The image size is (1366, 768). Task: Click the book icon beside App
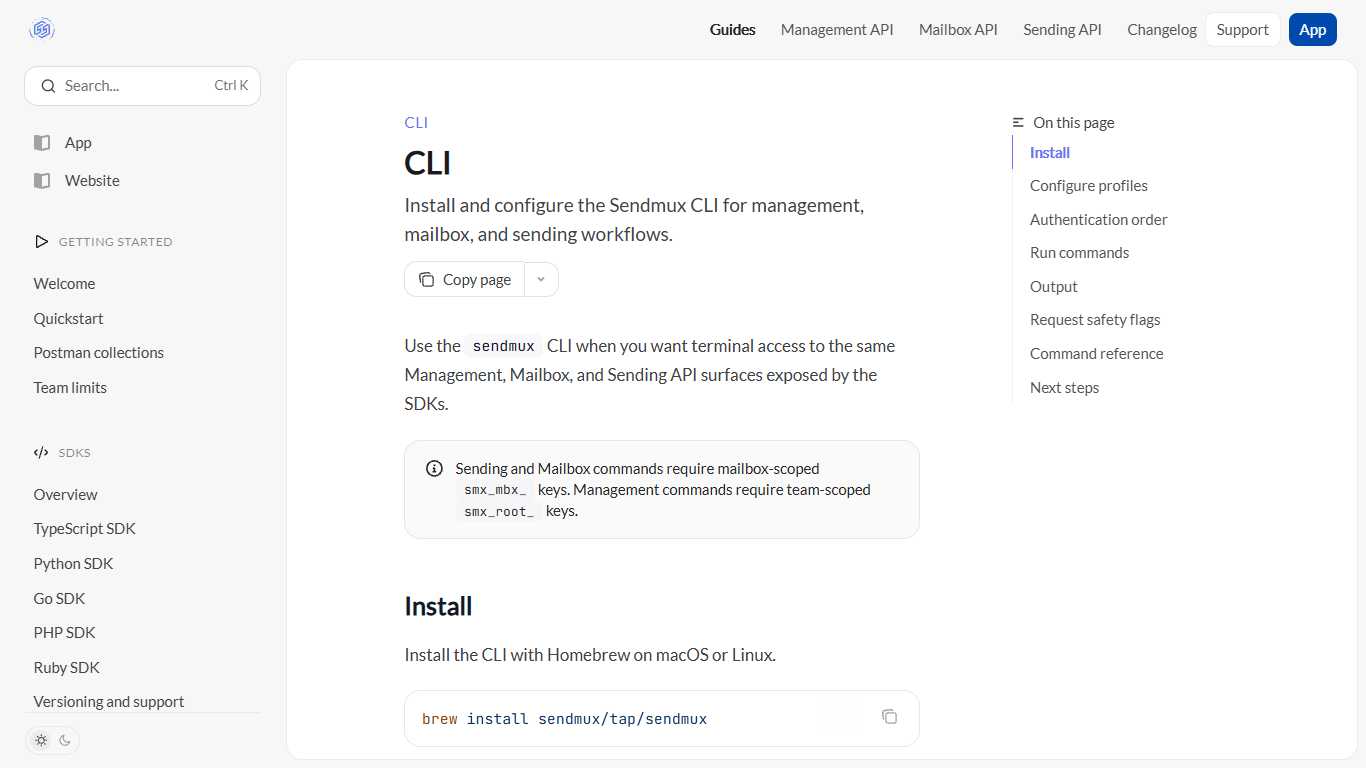(42, 143)
